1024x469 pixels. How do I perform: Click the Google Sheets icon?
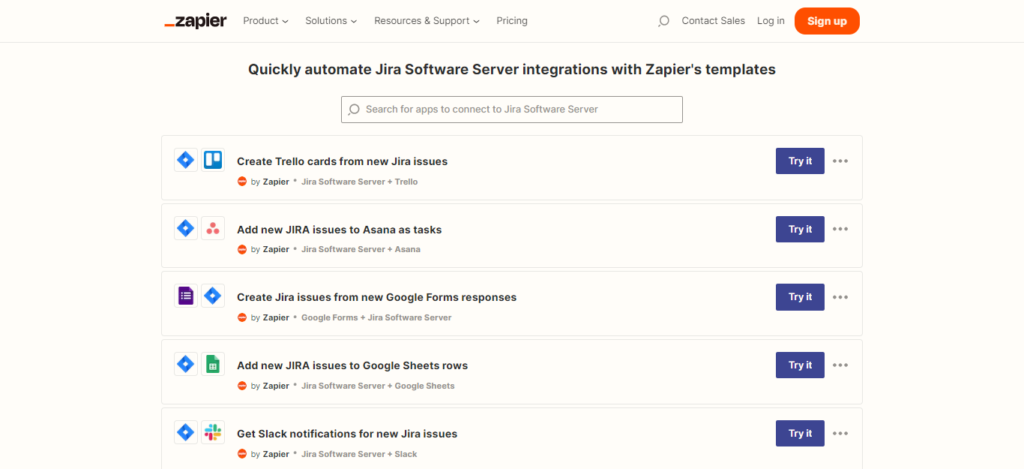tap(213, 364)
